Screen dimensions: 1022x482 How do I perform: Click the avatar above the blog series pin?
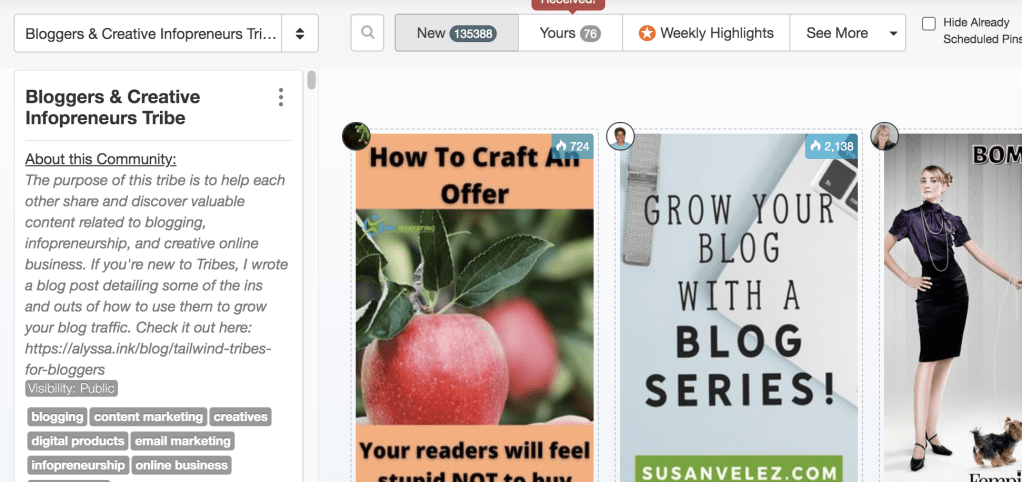(621, 136)
